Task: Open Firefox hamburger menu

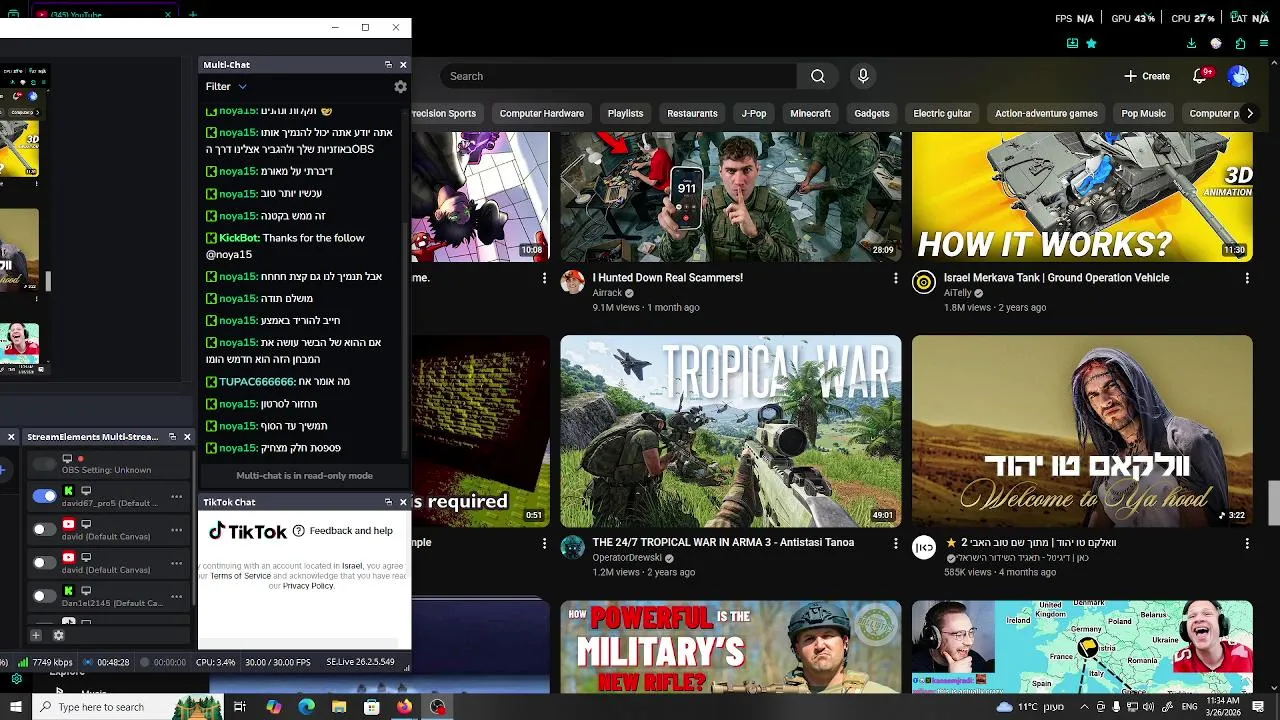Action: click(x=1265, y=44)
